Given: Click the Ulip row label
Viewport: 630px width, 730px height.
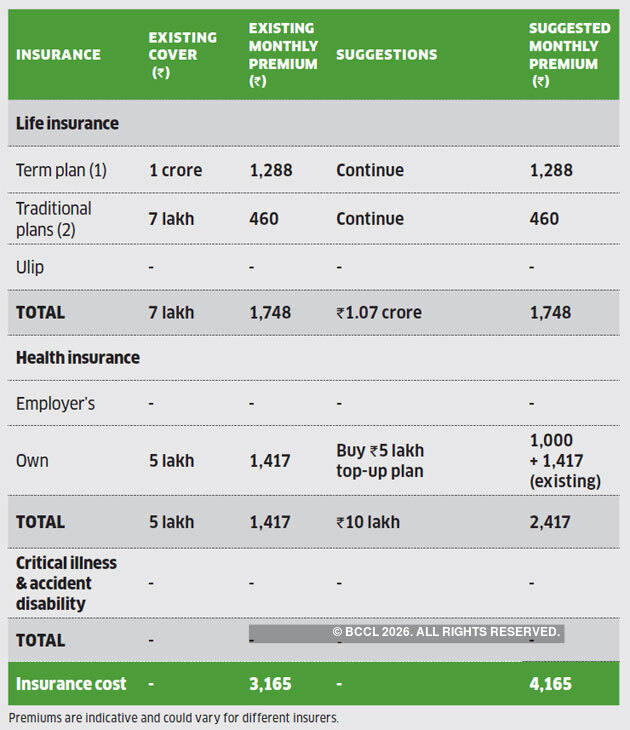Looking at the screenshot, I should [30, 267].
